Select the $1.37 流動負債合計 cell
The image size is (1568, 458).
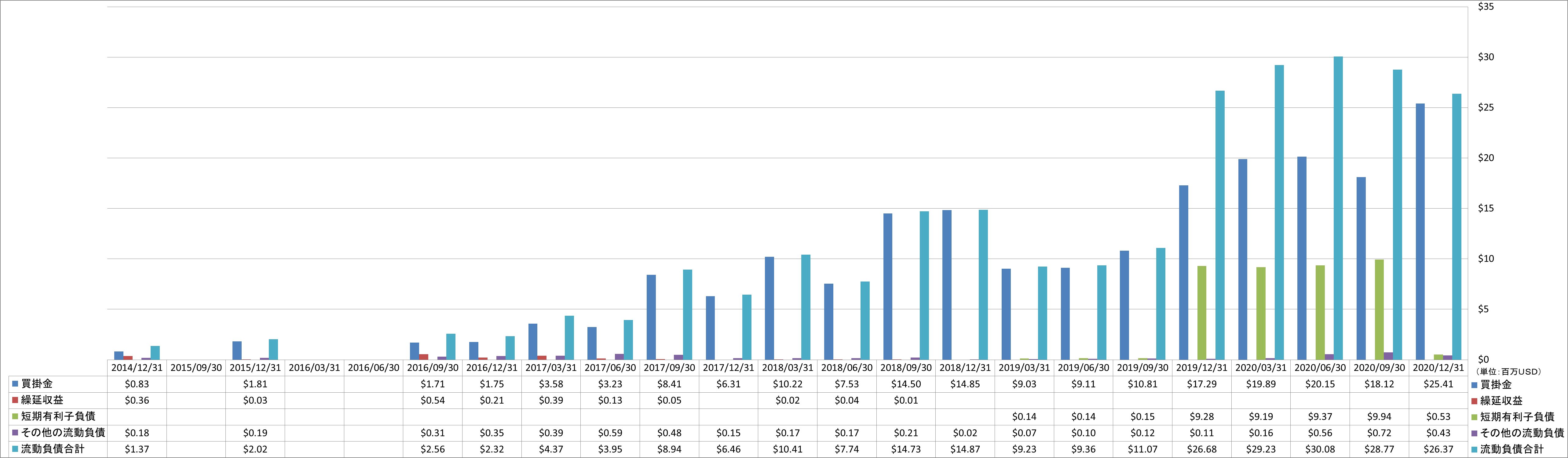[137, 449]
